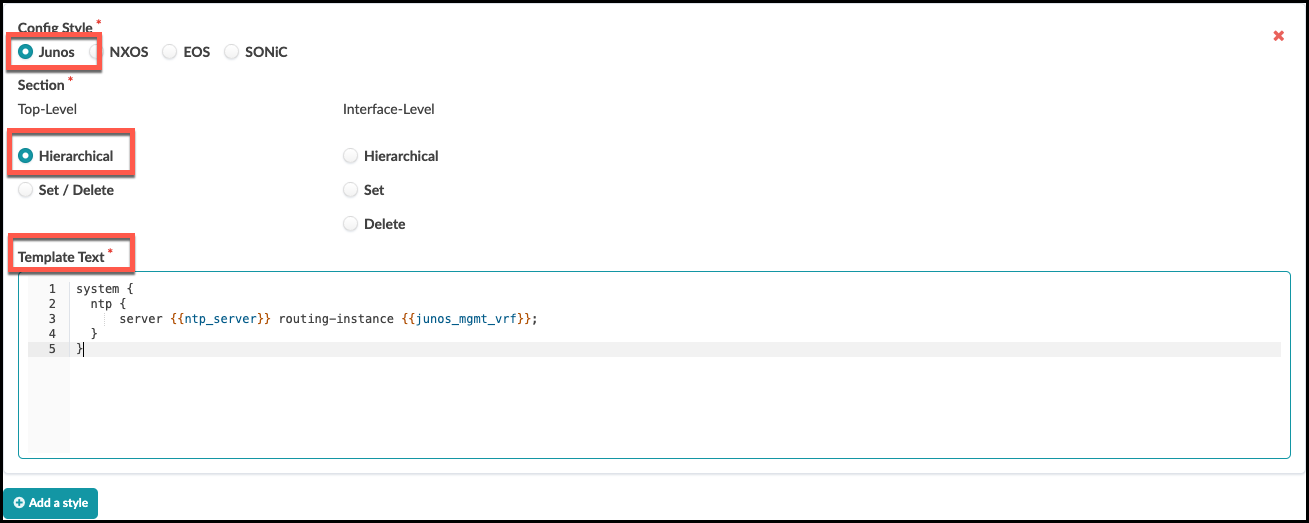Screen dimensions: 1309x523
Task: Switch config style to SONiC
Action: [232, 52]
